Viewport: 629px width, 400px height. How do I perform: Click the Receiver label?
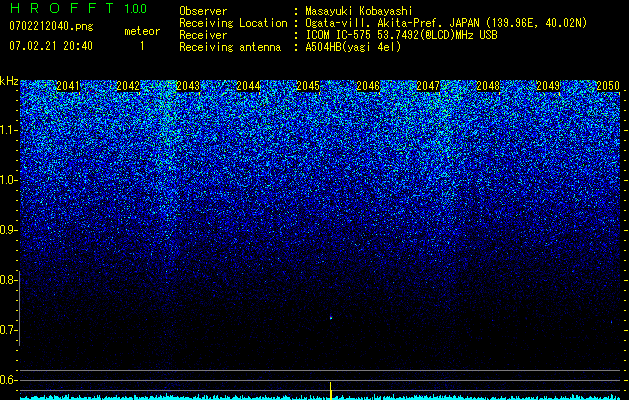point(203,35)
